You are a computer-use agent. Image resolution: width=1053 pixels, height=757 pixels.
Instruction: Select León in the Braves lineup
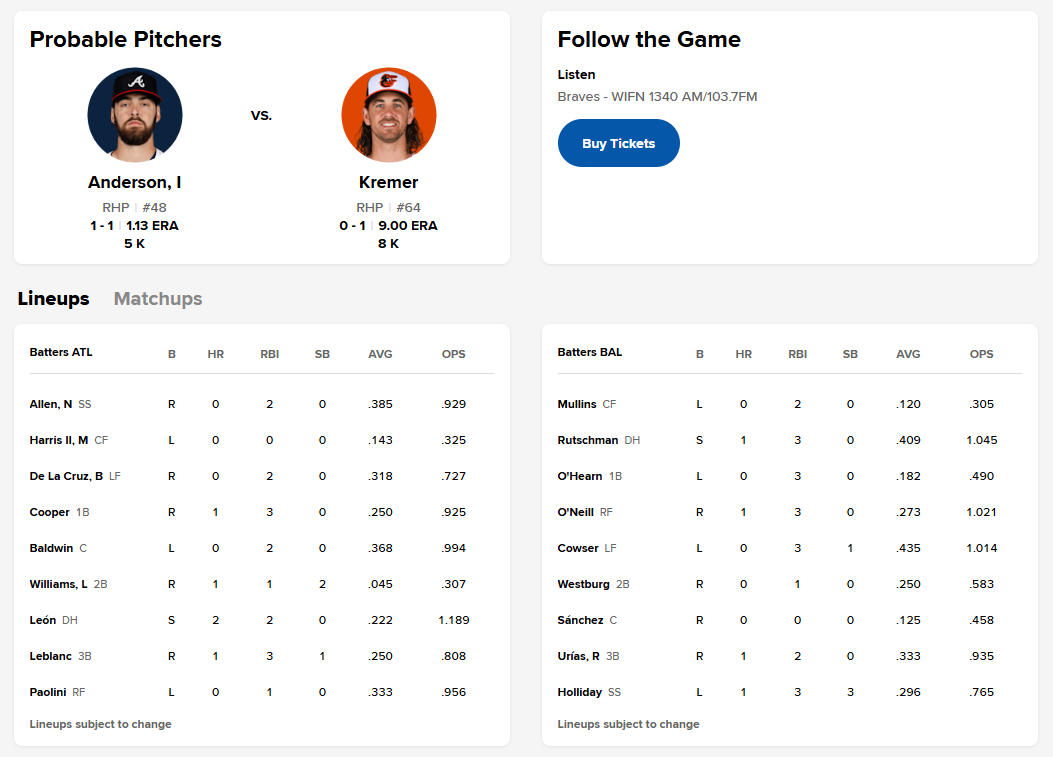(43, 620)
